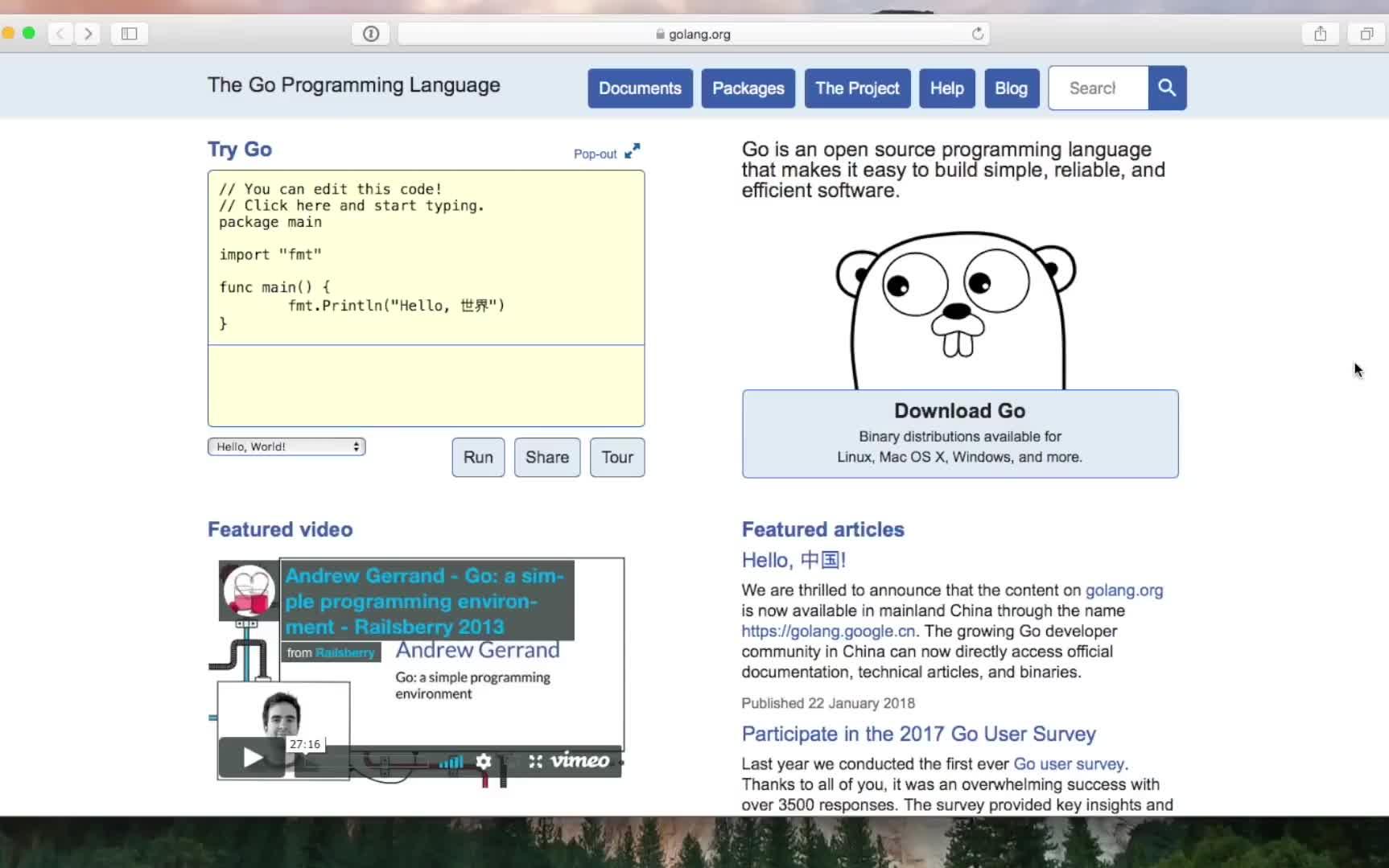Image resolution: width=1389 pixels, height=868 pixels.
Task: Click the yellow minimize window button
Action: point(8,33)
